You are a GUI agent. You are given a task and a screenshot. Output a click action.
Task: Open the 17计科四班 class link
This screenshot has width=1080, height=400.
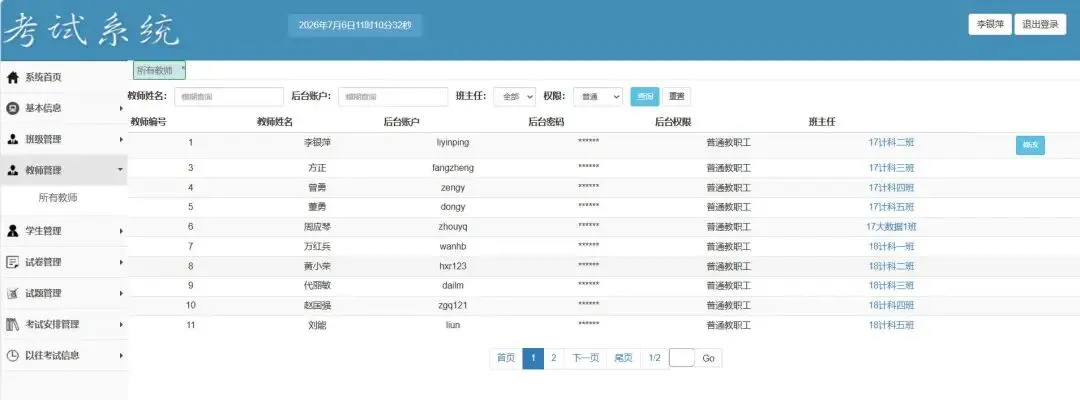[x=891, y=188]
